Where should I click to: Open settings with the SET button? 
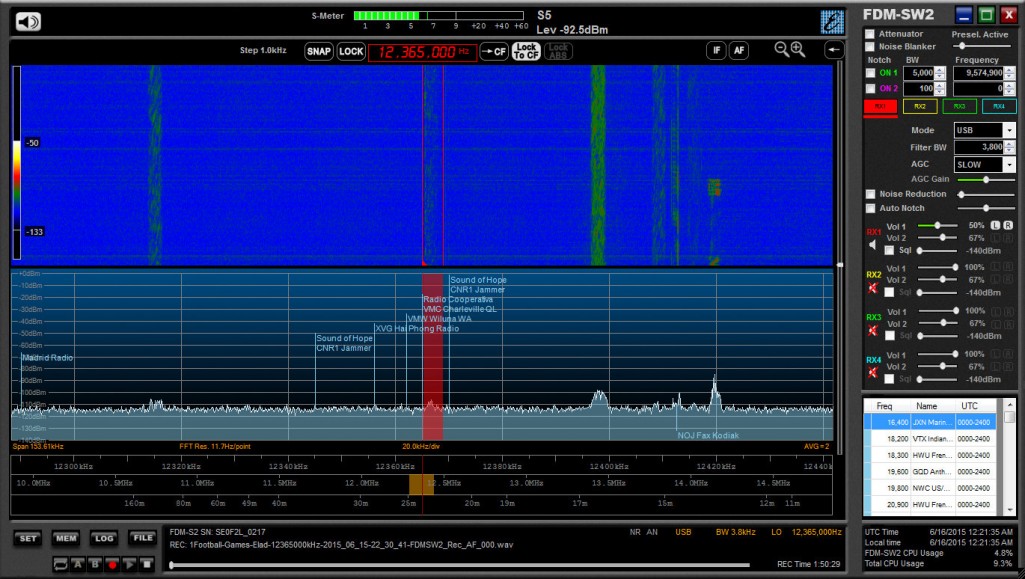pos(28,538)
